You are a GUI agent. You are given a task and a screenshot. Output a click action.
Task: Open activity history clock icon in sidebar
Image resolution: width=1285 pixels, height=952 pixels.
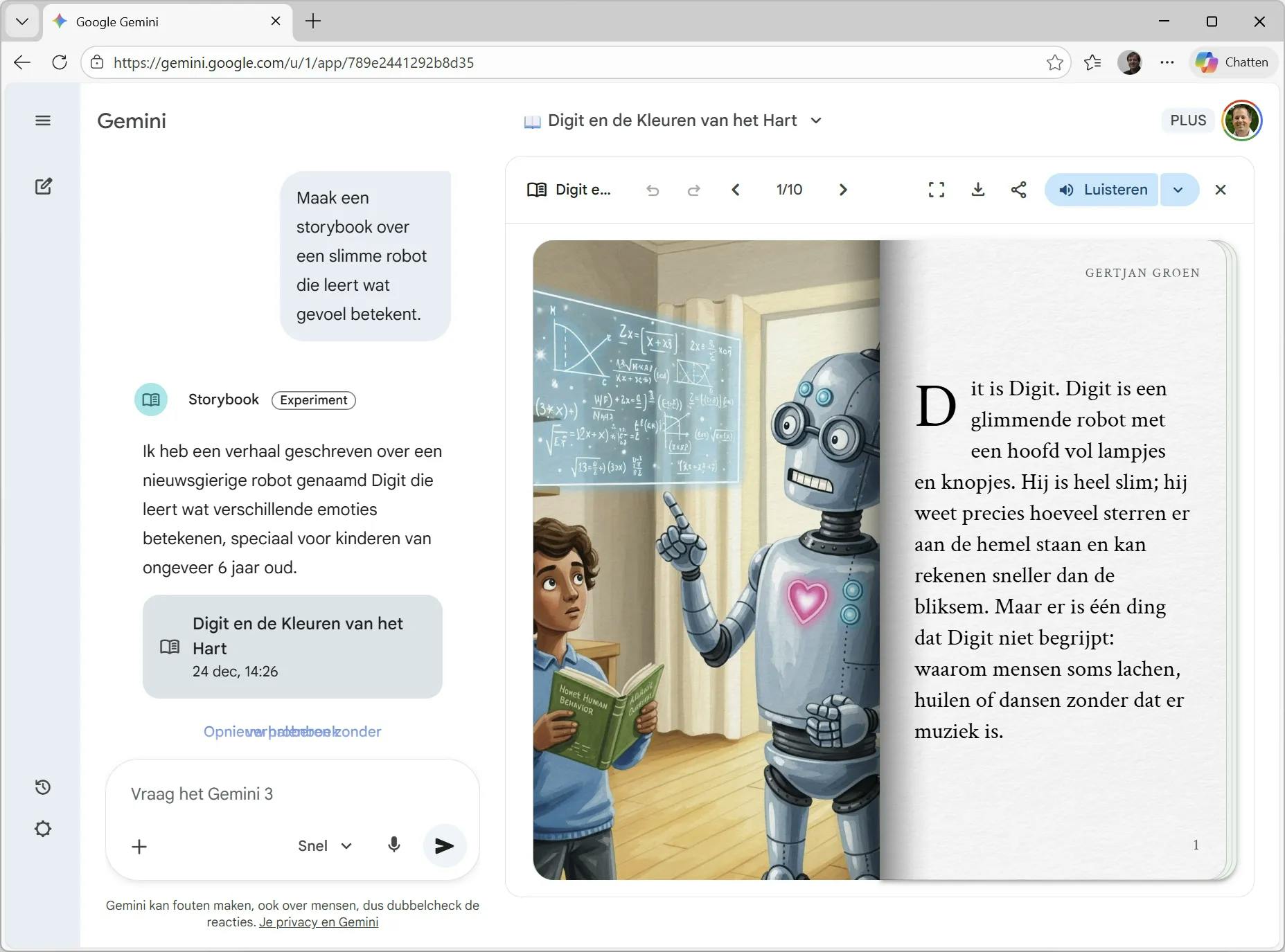pyautogui.click(x=43, y=787)
